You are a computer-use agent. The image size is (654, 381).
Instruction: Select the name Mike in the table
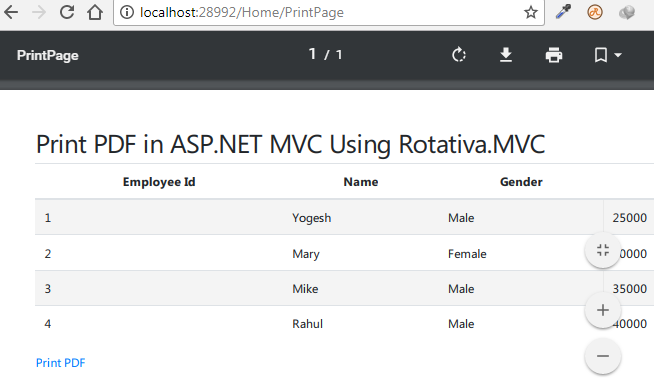[305, 289]
